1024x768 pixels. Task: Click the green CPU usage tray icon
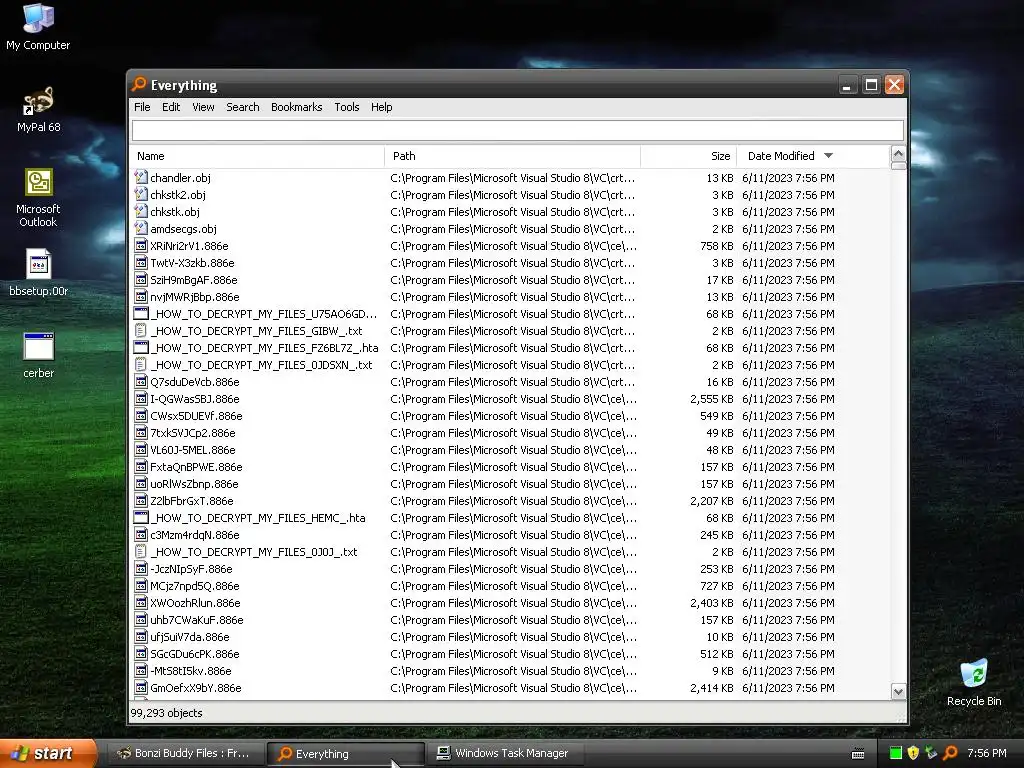coord(896,753)
